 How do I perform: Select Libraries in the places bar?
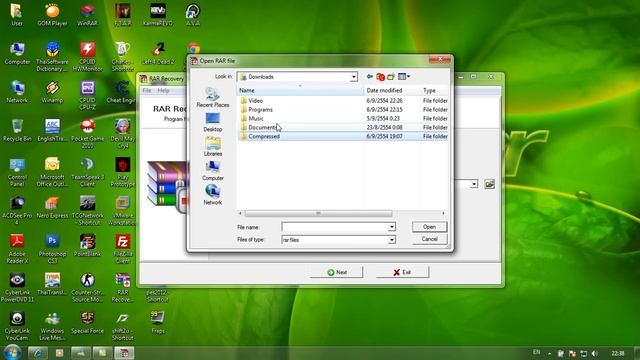coord(213,147)
